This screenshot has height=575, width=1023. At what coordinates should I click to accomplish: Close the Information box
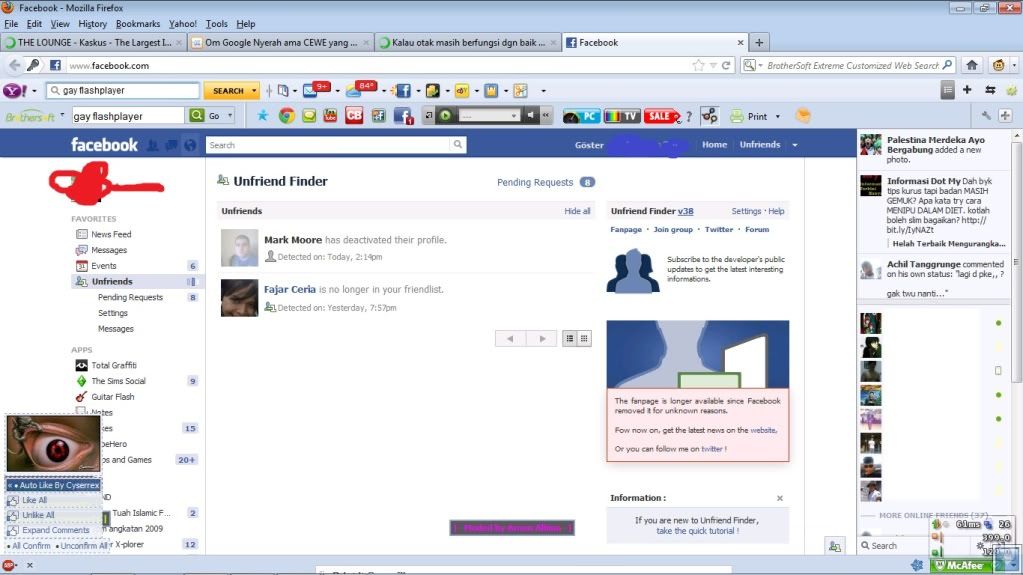(x=780, y=498)
